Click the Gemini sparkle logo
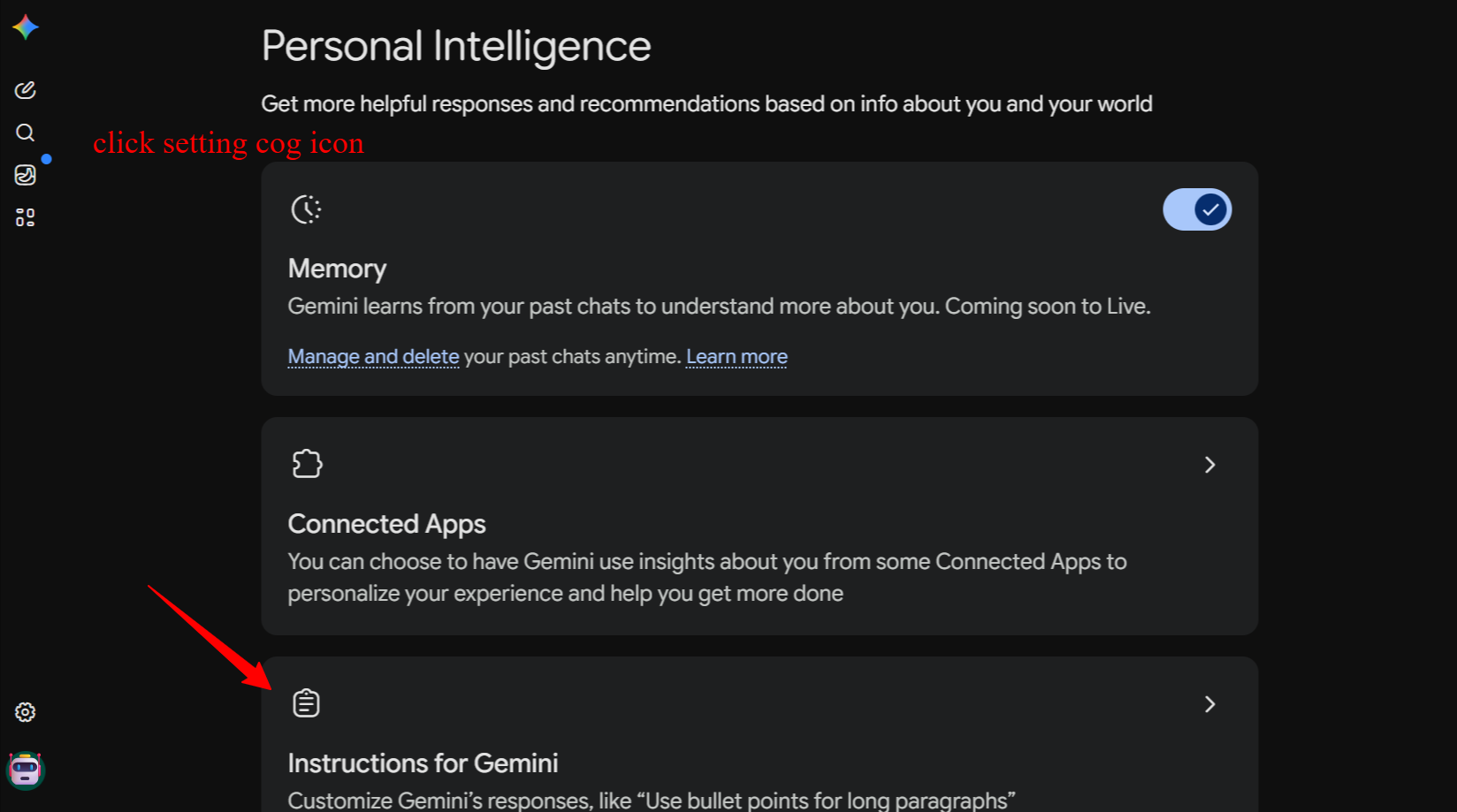The image size is (1457, 812). (26, 27)
